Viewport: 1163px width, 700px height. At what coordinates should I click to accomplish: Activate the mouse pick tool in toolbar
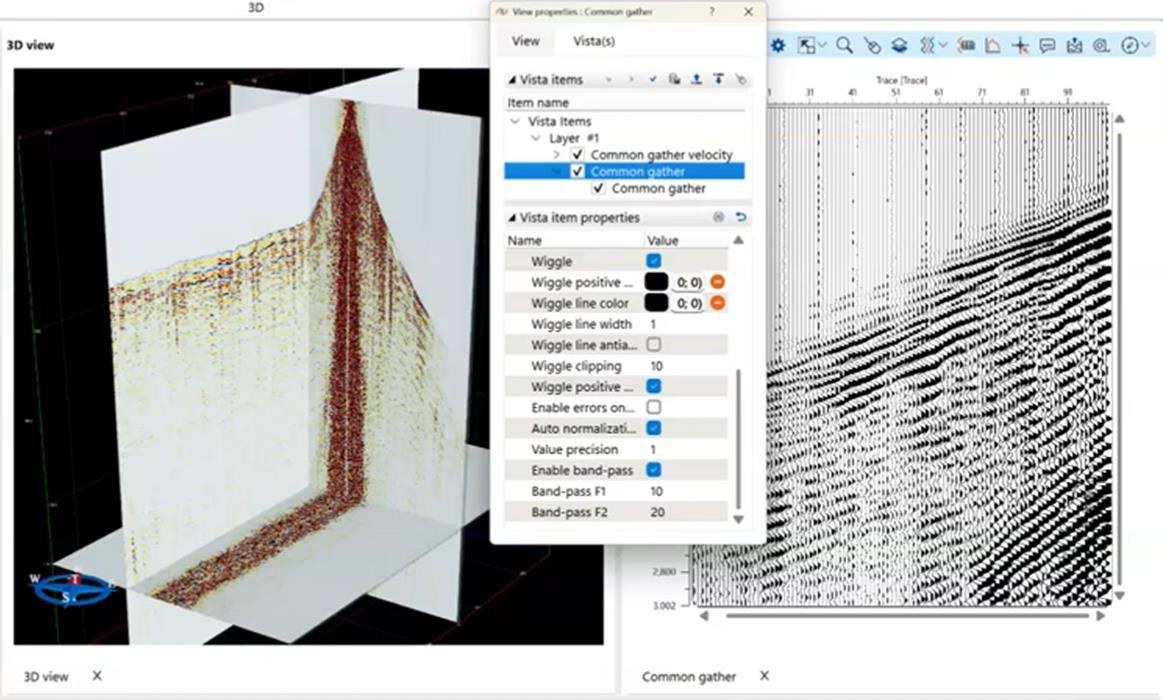tap(872, 46)
